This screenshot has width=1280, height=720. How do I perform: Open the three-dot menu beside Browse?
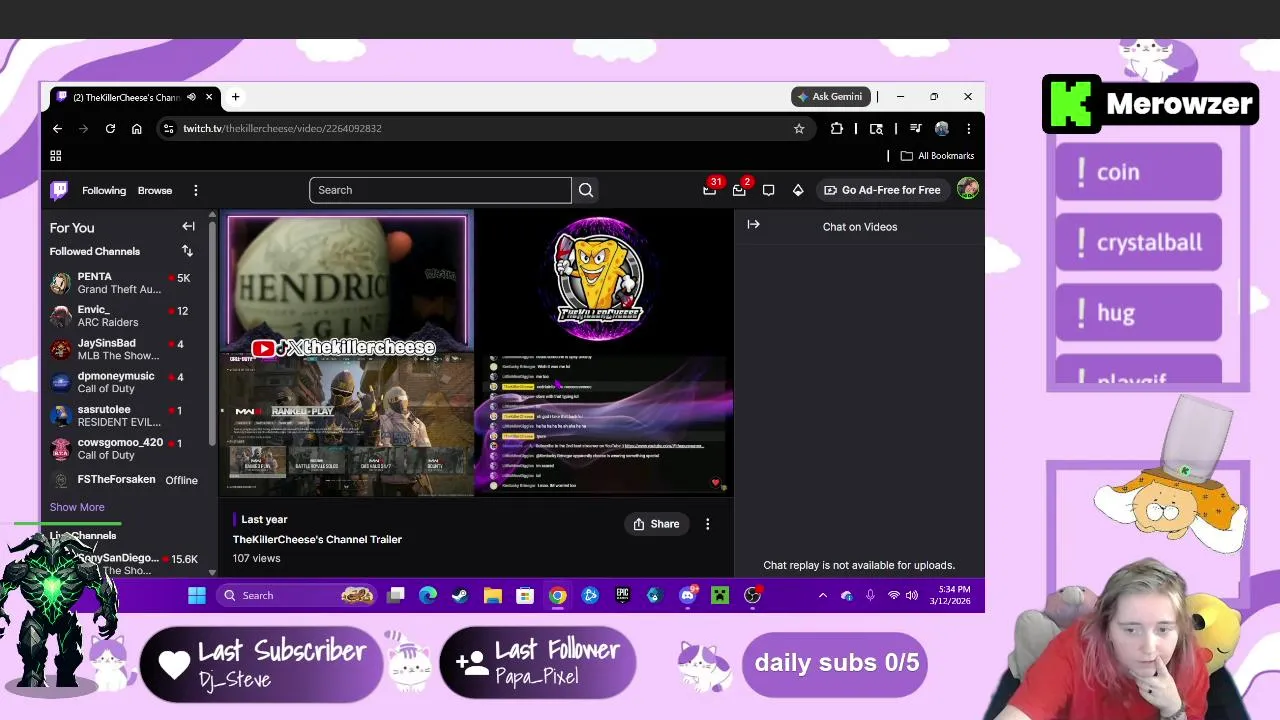pyautogui.click(x=196, y=190)
